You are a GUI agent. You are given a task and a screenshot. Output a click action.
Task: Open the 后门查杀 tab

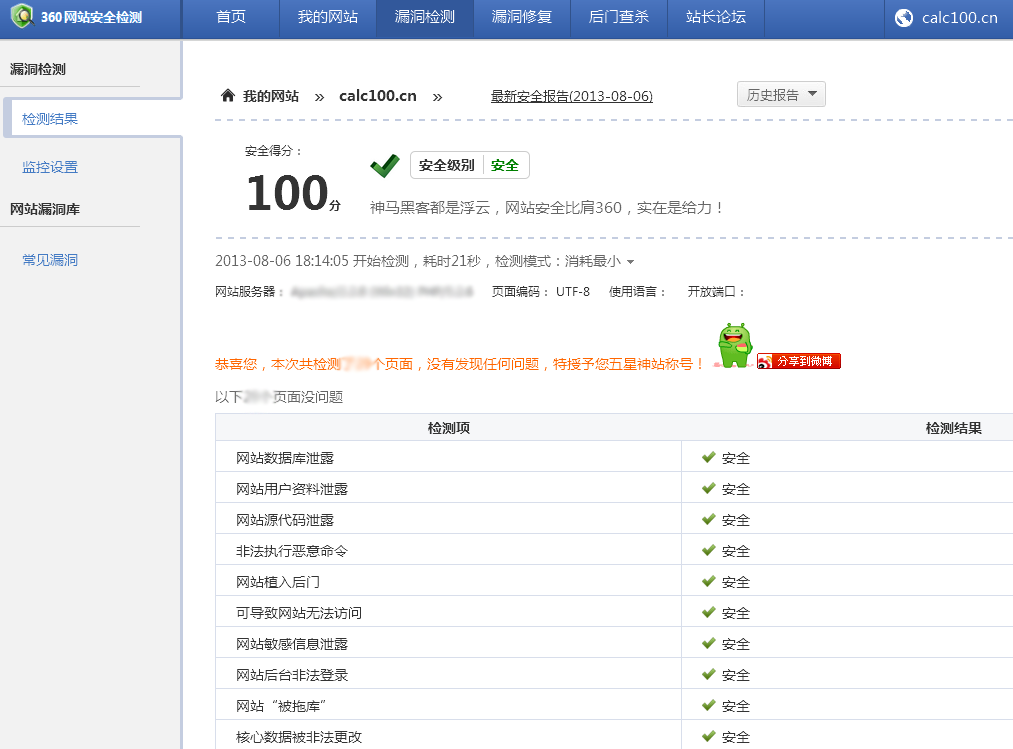click(619, 17)
